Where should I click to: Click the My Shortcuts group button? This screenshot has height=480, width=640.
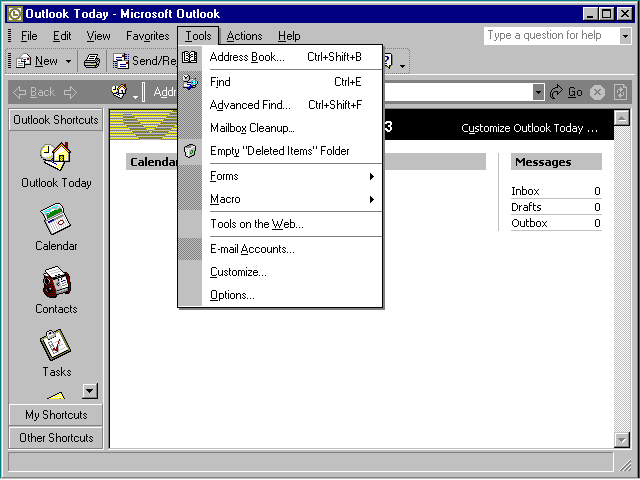tap(56, 415)
